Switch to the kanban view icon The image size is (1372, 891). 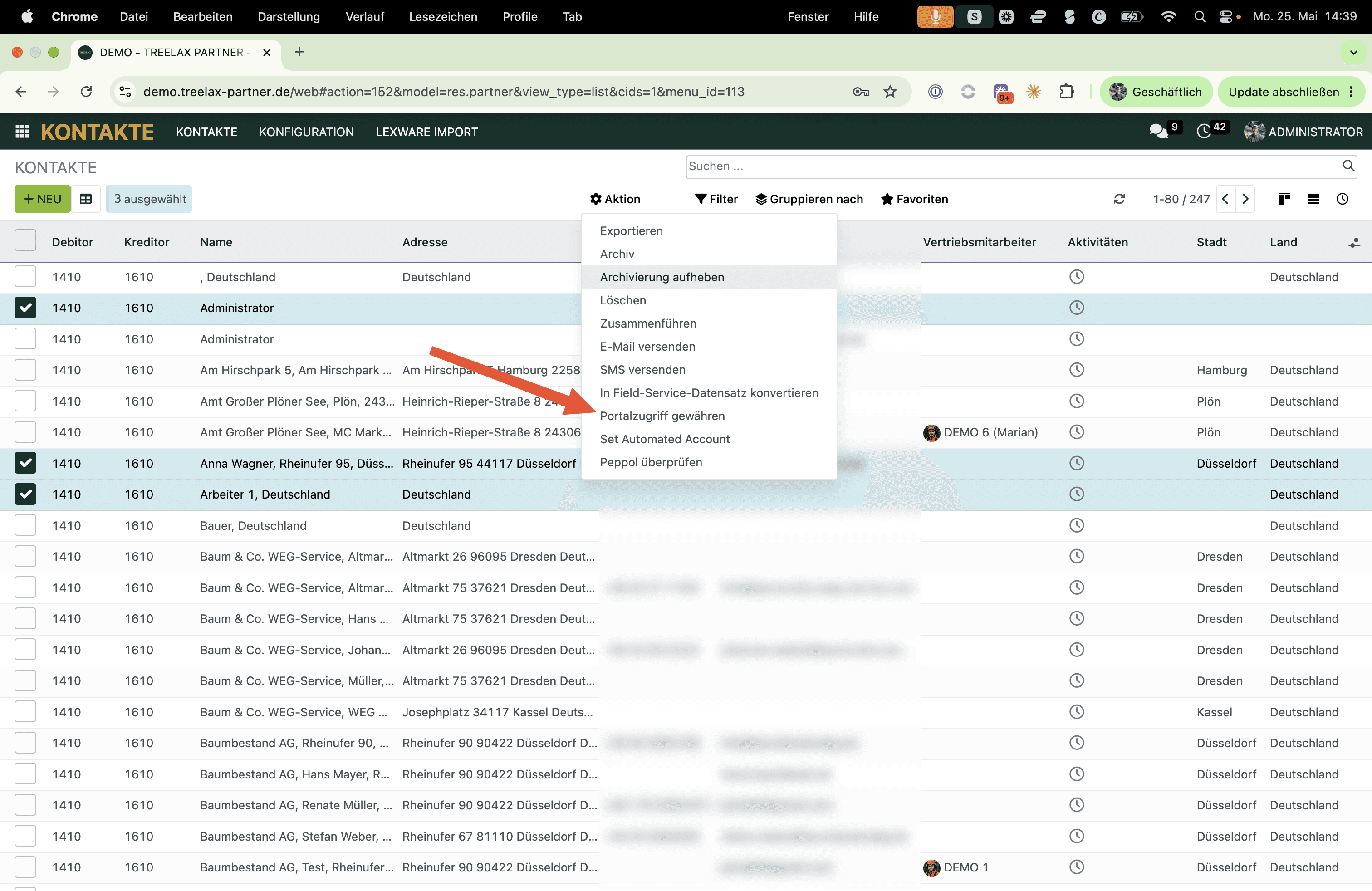click(1284, 199)
